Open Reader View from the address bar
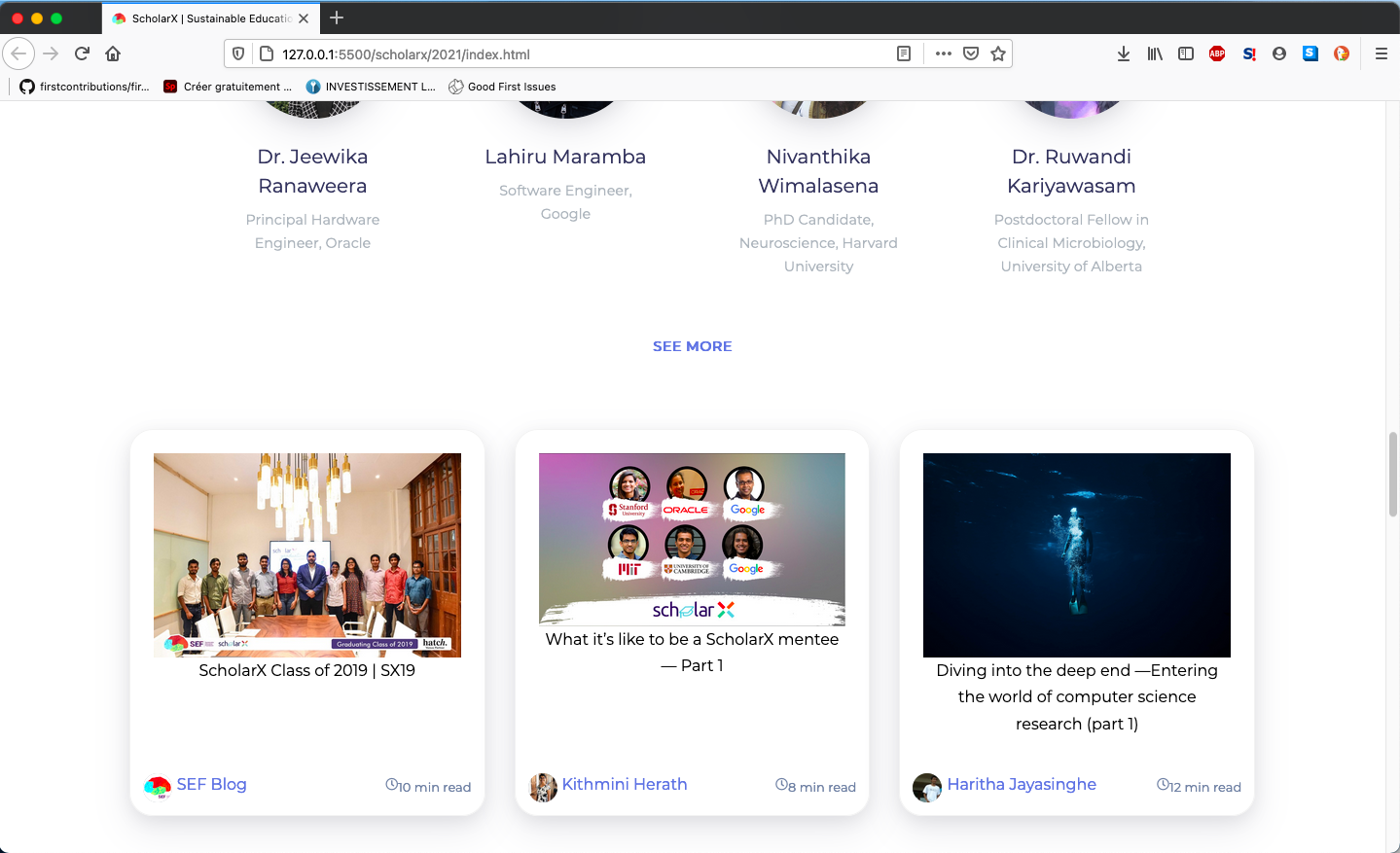This screenshot has width=1400, height=853. click(903, 53)
